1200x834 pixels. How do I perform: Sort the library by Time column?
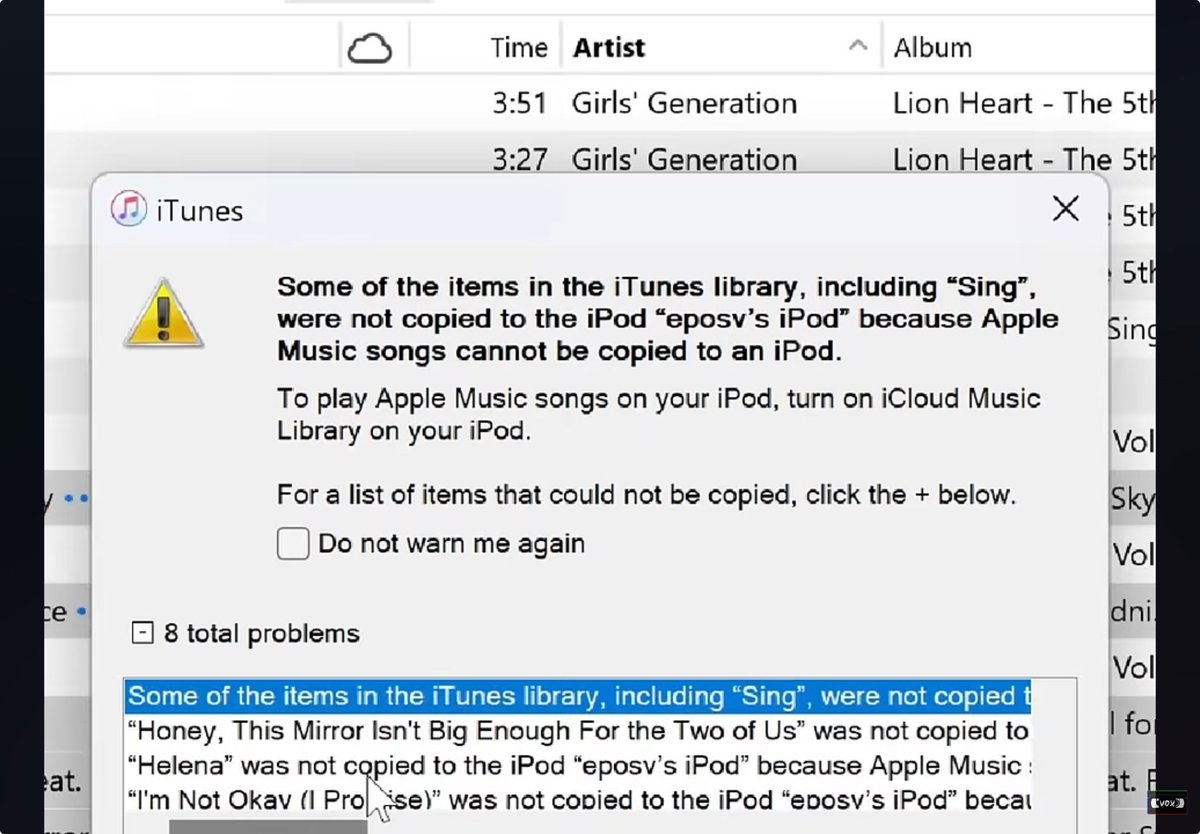tap(519, 47)
